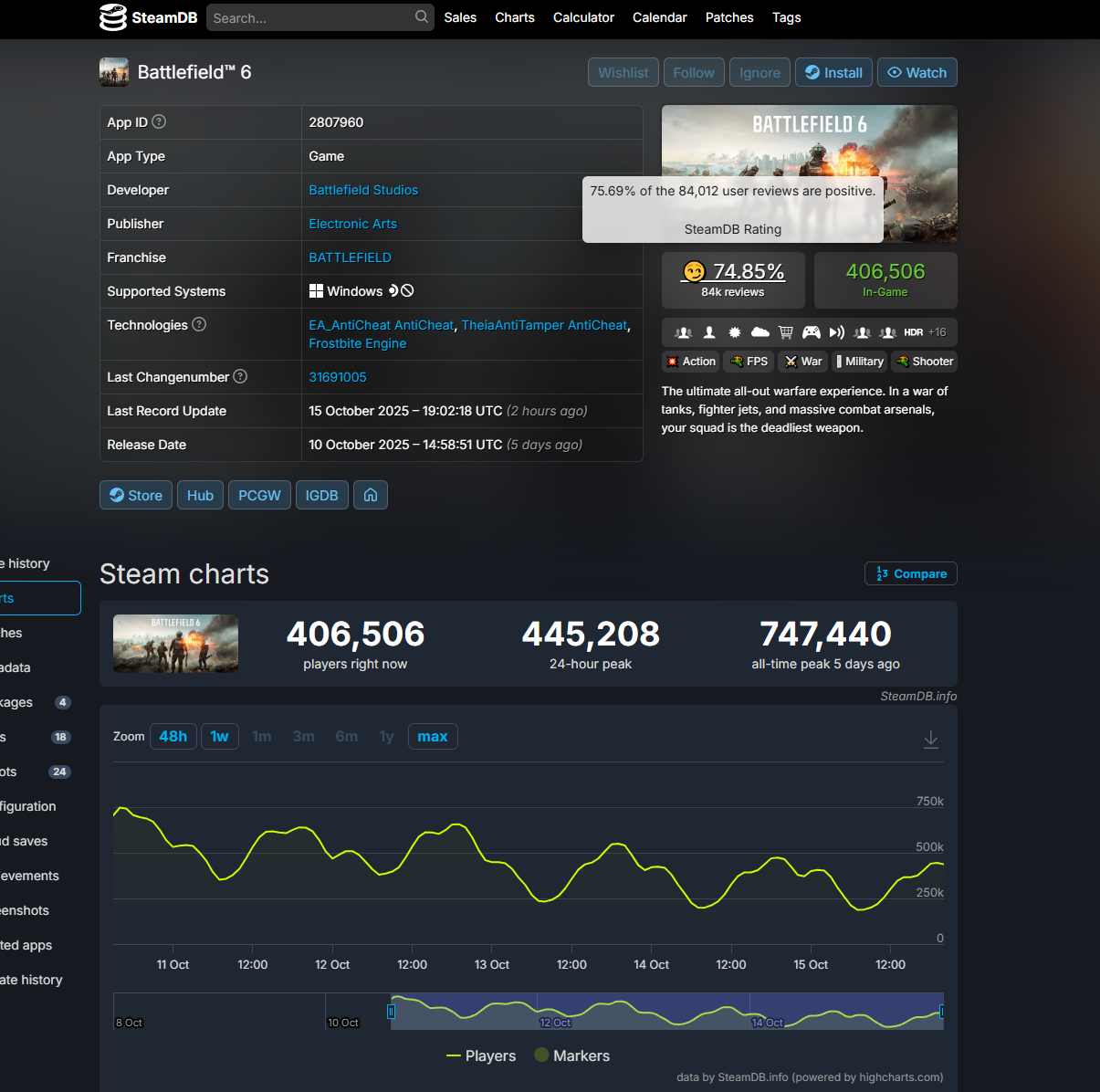Click the Battlefield 6 header image
This screenshot has height=1092, width=1100.
point(810,173)
